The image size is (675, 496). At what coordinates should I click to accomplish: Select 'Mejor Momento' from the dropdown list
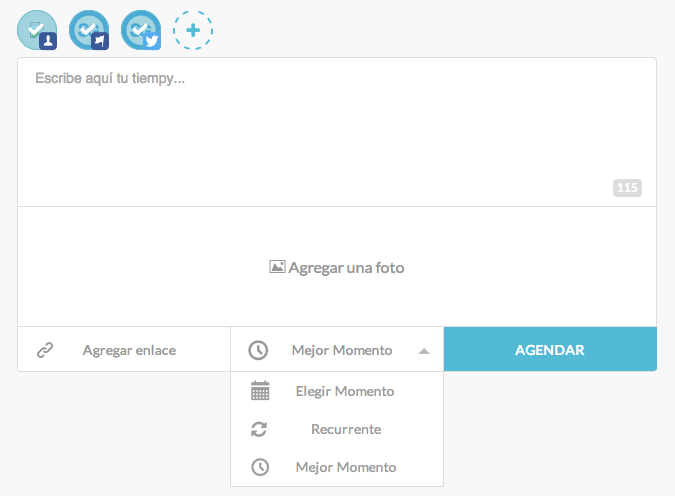(346, 467)
